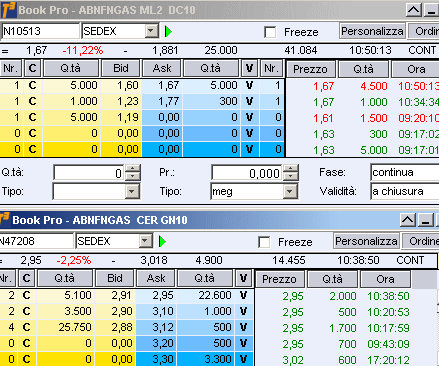
Task: Click the C buy button on bid 2,88 row
Action: tap(26, 327)
